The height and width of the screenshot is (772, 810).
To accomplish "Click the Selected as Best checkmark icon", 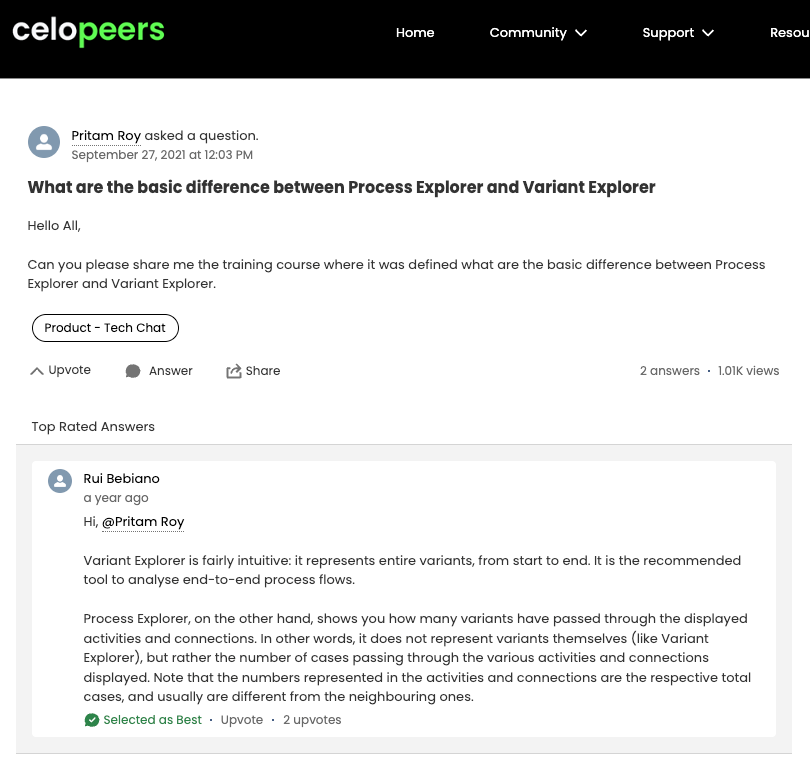I will pos(91,719).
